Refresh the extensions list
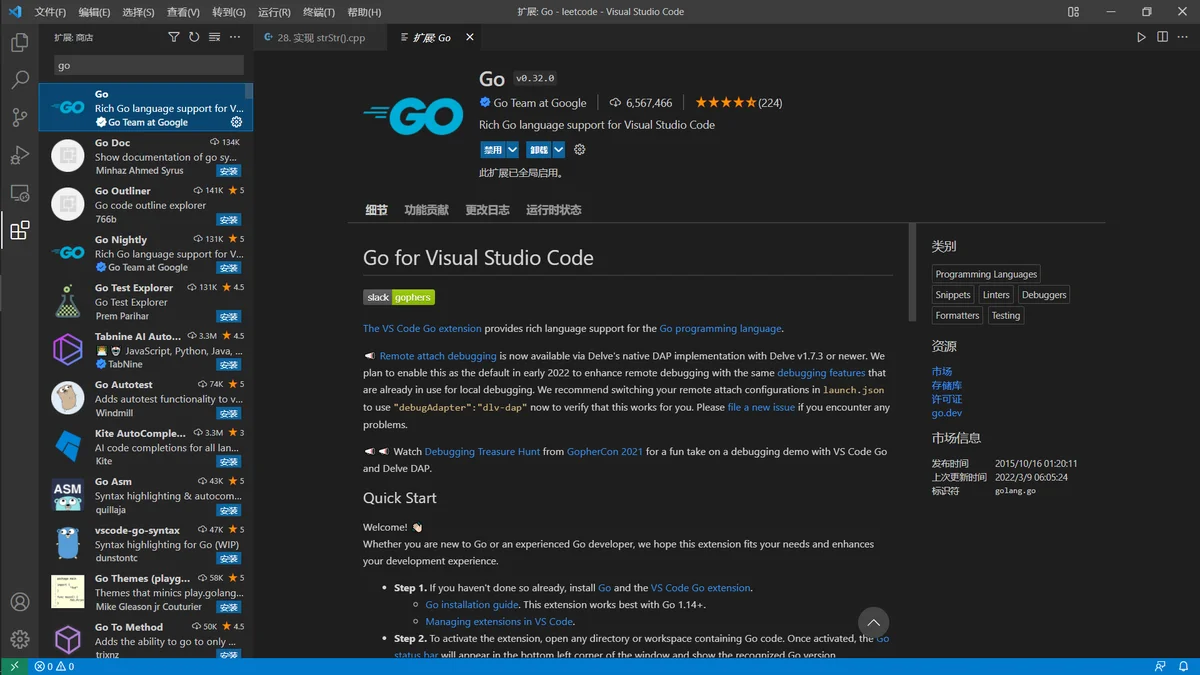Viewport: 1200px width, 675px height. [194, 37]
